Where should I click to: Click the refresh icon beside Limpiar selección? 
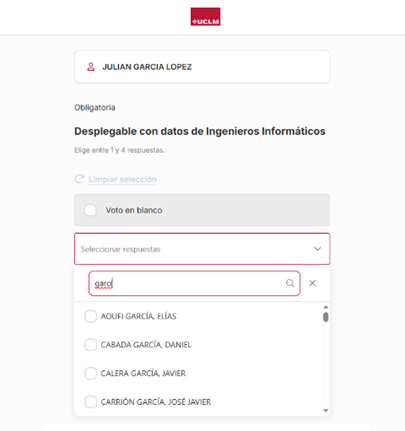(x=79, y=179)
